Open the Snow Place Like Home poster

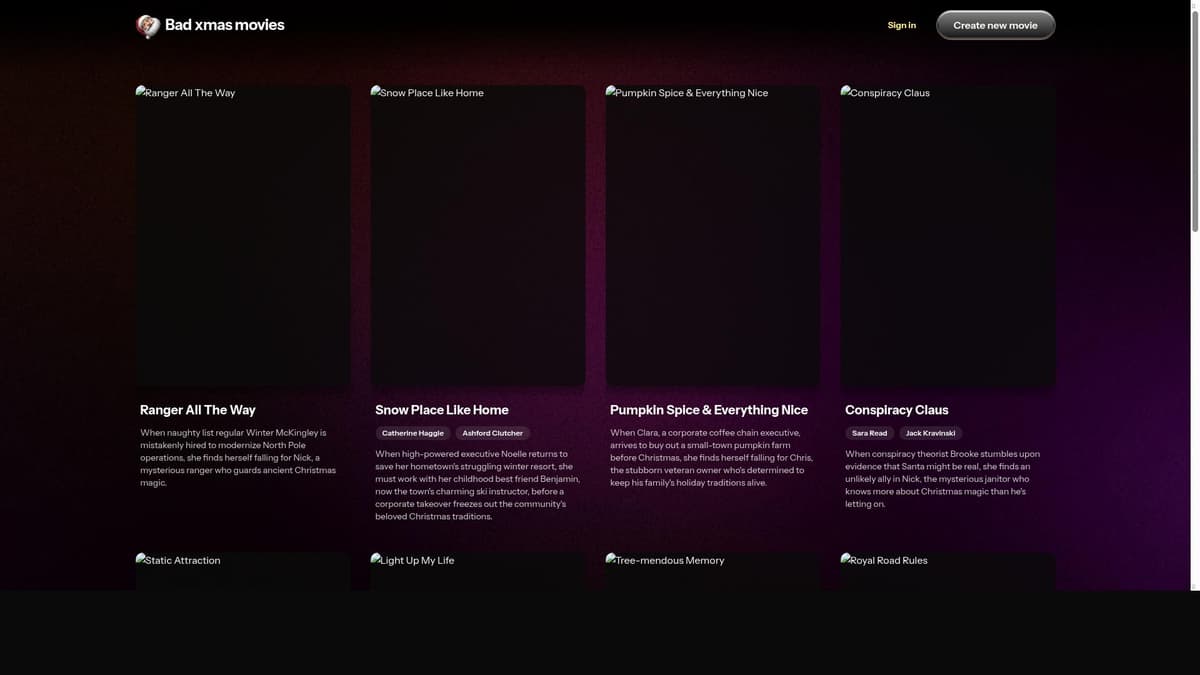click(478, 236)
